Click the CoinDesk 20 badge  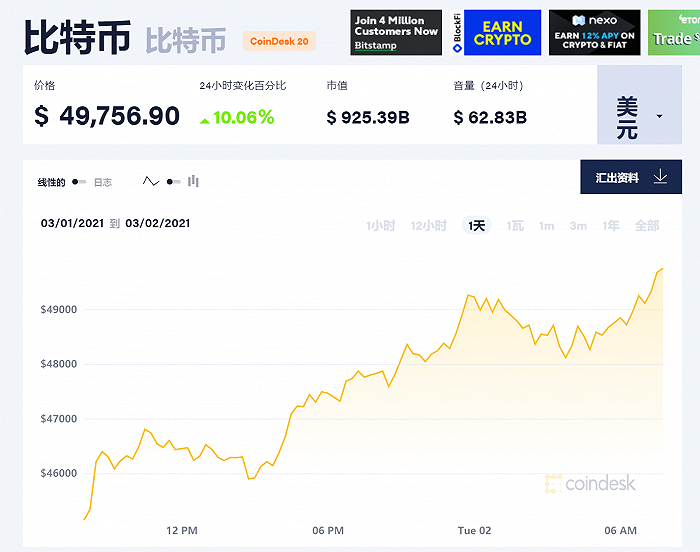point(279,41)
